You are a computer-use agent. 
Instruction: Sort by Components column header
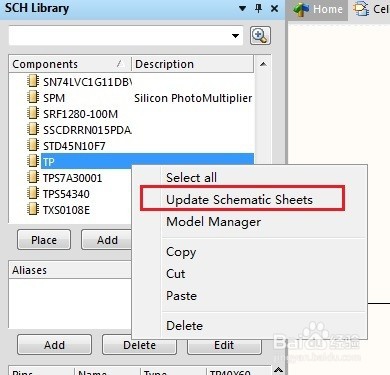click(70, 64)
